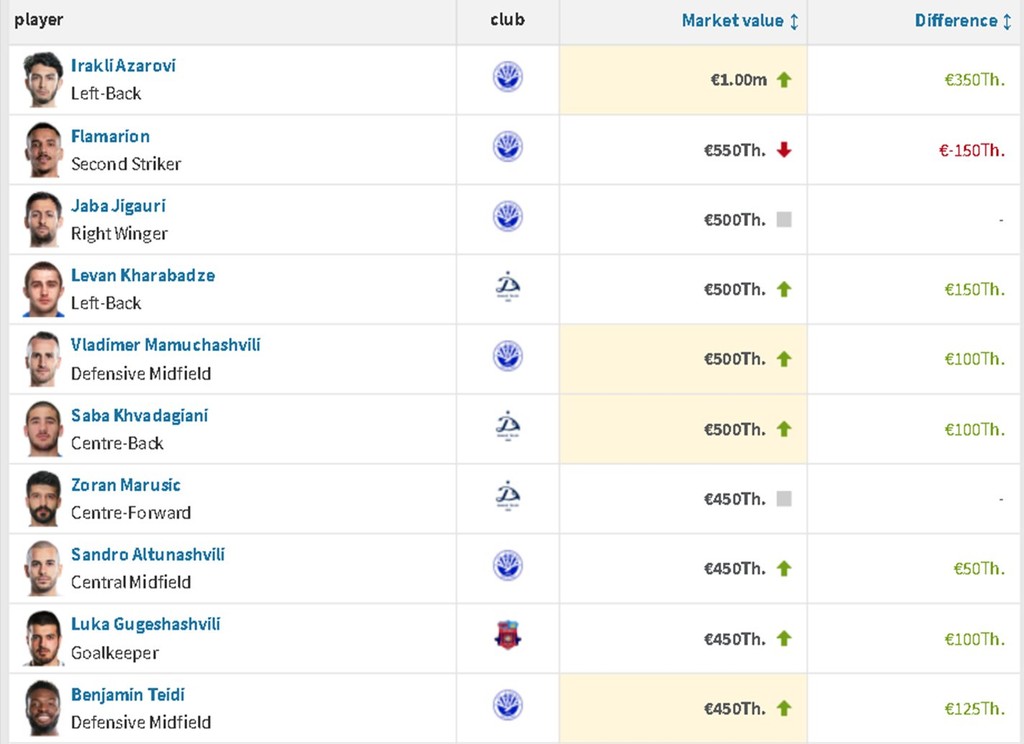The height and width of the screenshot is (744, 1024).
Task: Click red down arrow beside €550Th. value
Action: (784, 150)
